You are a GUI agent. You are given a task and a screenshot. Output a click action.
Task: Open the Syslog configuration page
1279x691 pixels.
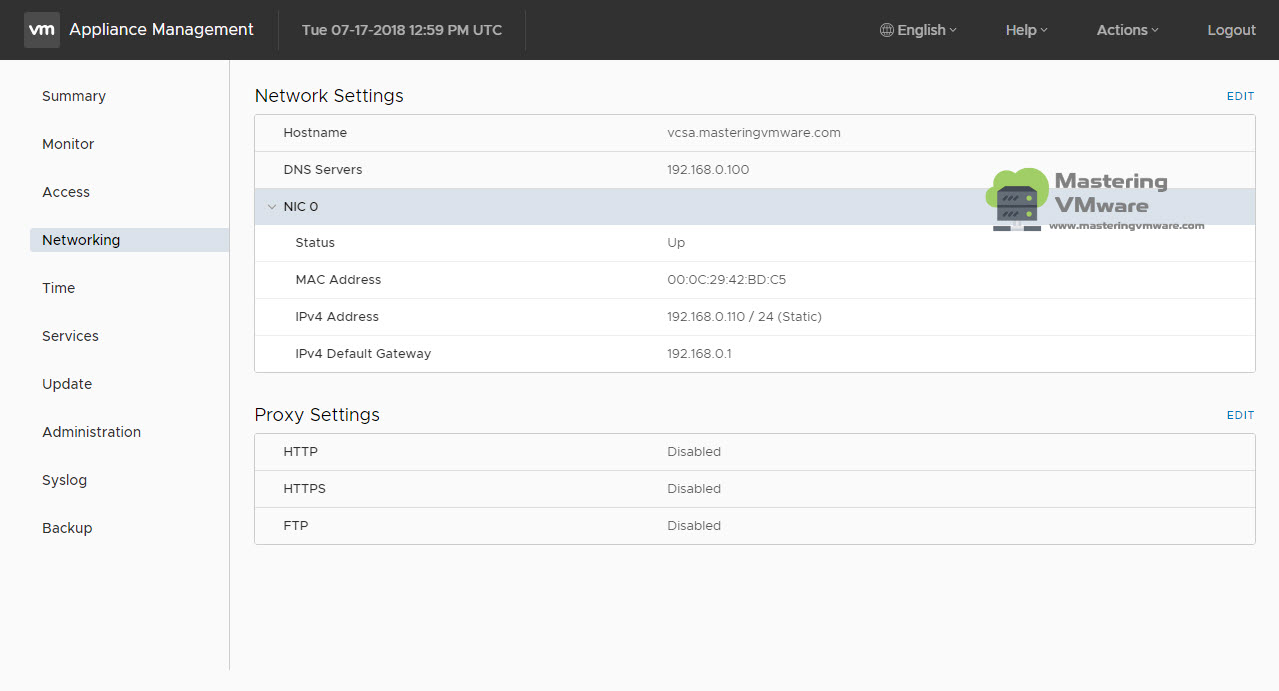[64, 480]
